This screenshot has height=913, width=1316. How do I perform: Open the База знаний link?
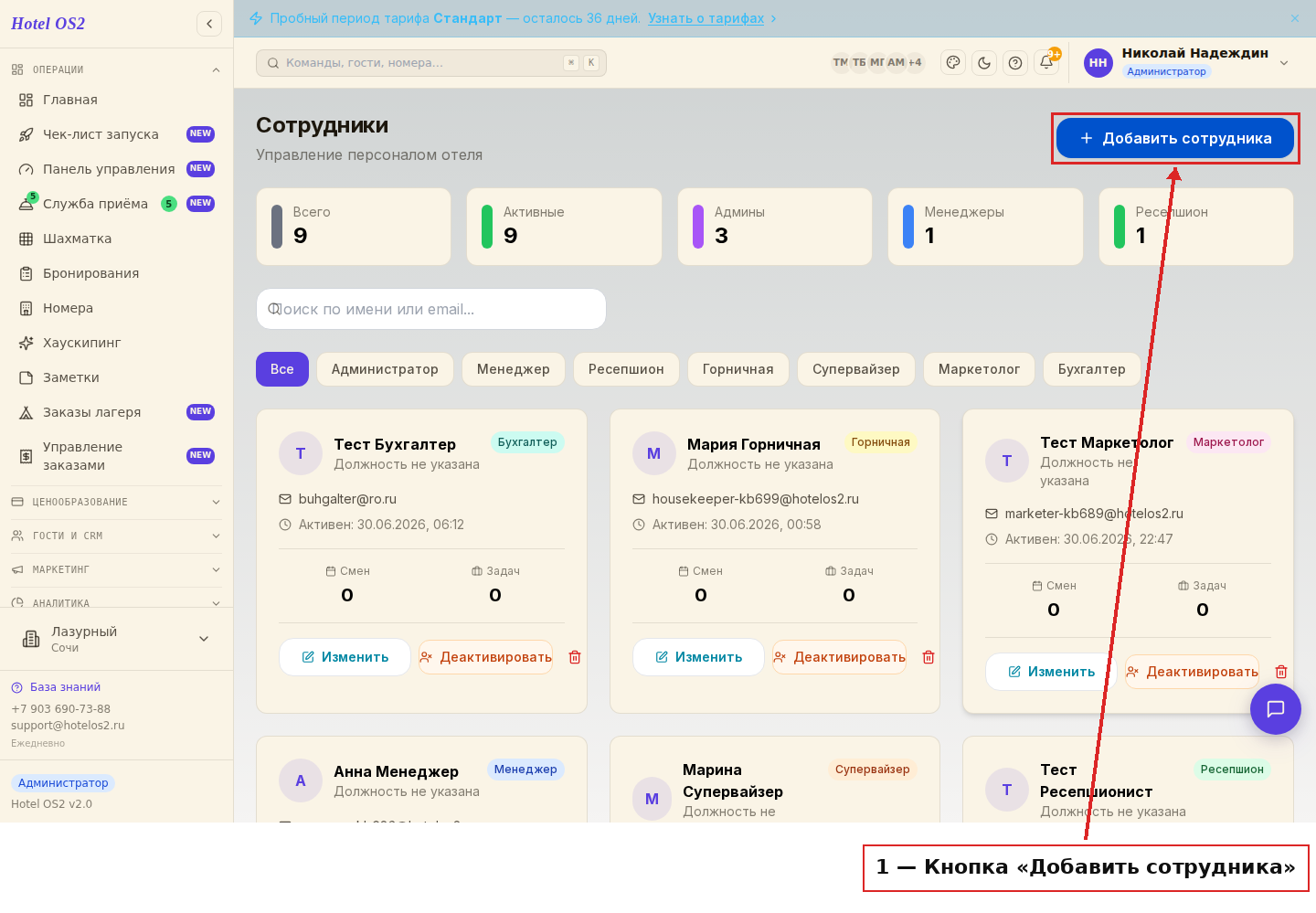pos(56,687)
